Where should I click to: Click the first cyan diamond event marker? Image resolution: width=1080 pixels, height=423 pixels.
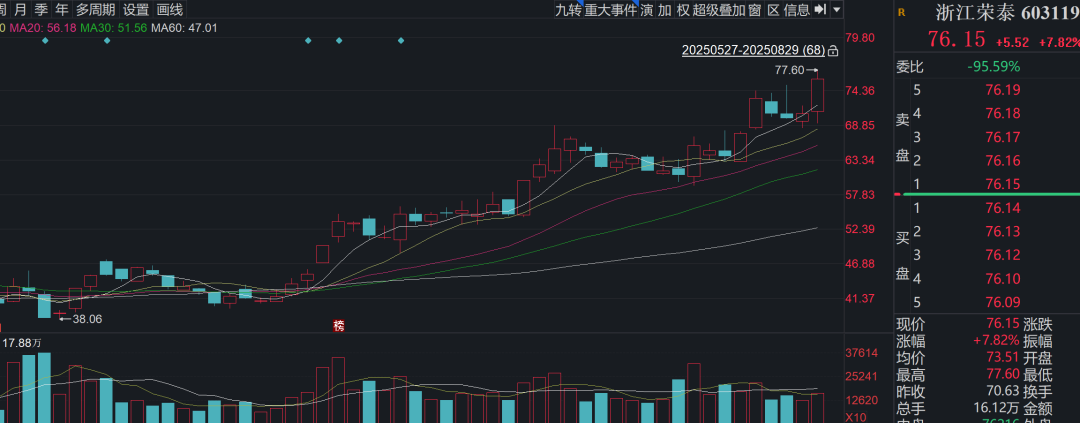point(45,40)
